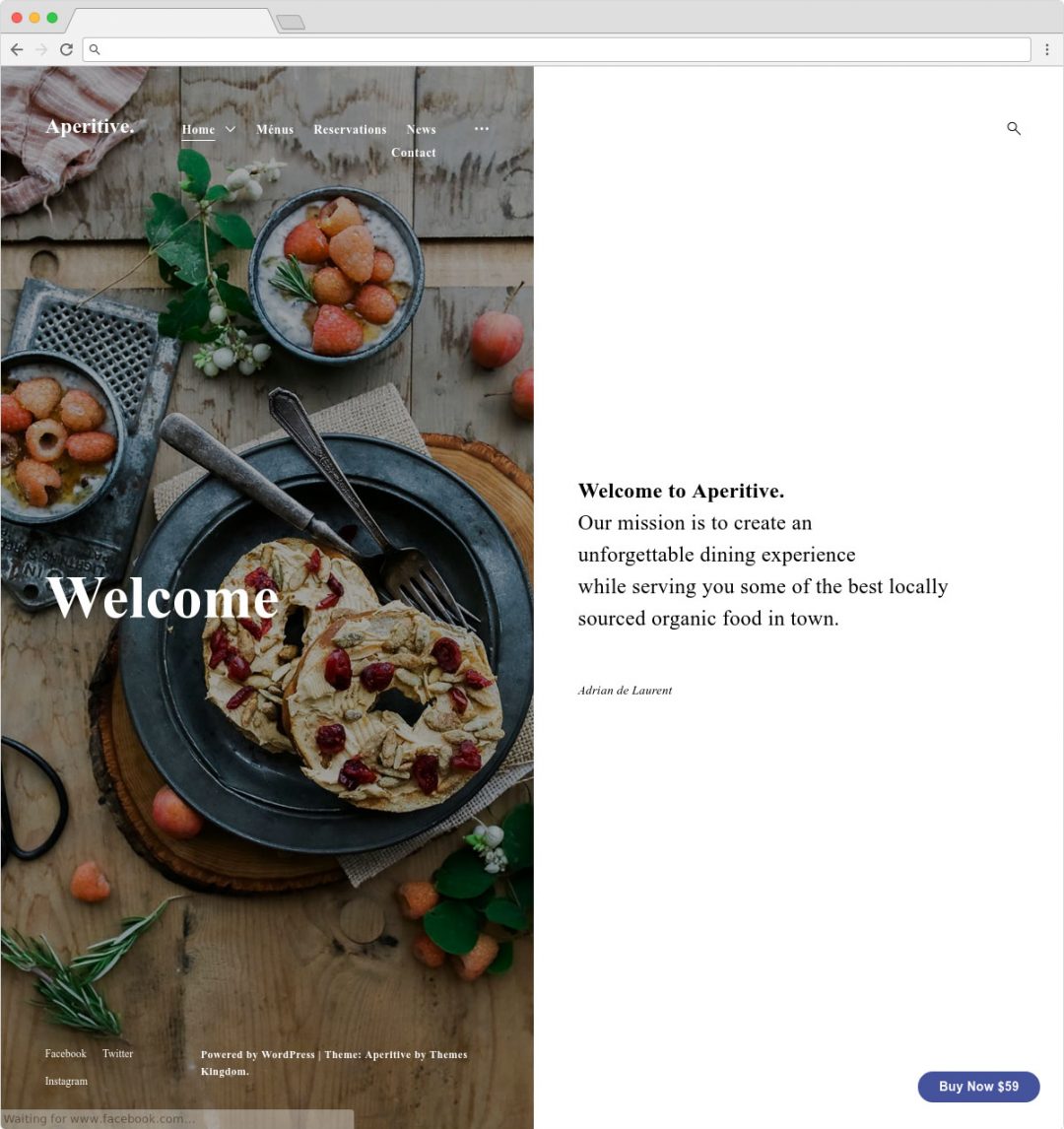Select the Contact menu item
Image resolution: width=1064 pixels, height=1129 pixels.
(413, 153)
